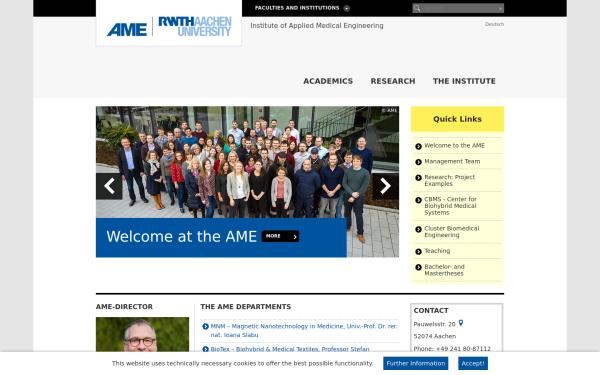Screen dimensions: 600x375
Task: Click the RWTH Aachen University logo
Action: pyautogui.click(x=195, y=26)
